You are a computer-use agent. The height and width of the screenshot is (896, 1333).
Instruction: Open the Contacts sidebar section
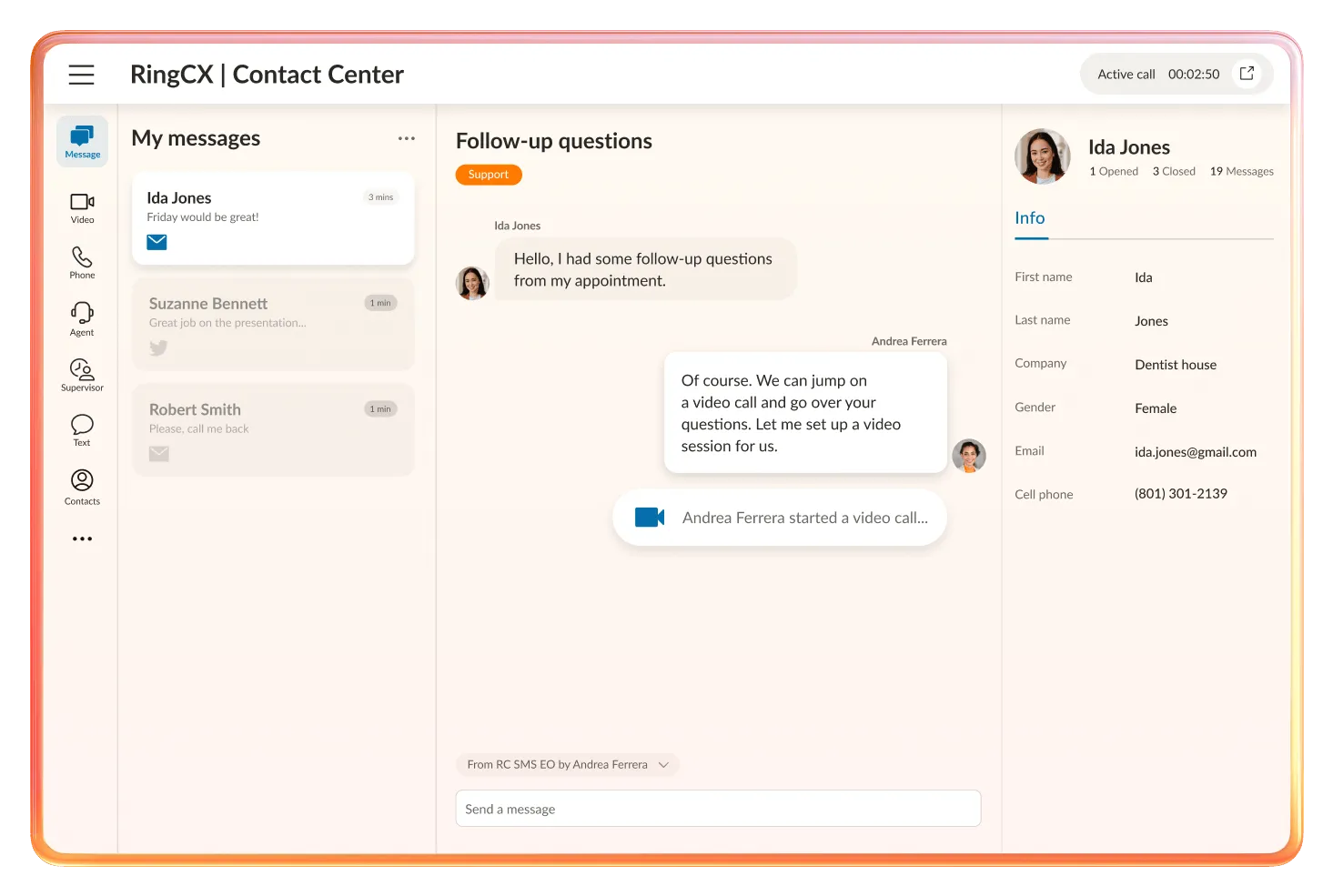tap(82, 487)
